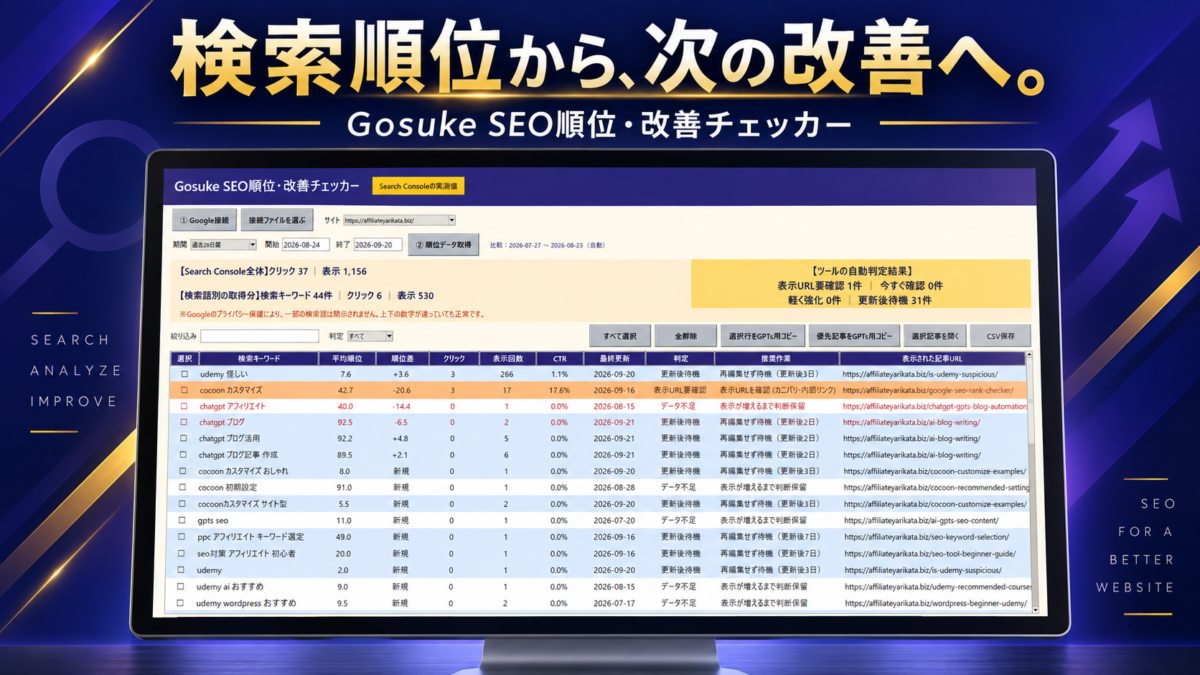
Task: Open the サイト URL dropdown
Action: (x=399, y=220)
